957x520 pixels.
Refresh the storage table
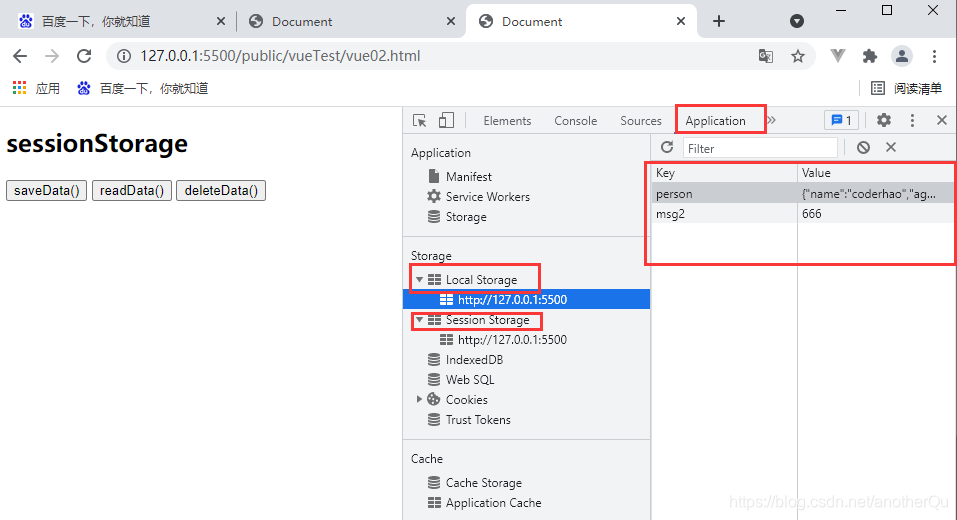667,147
